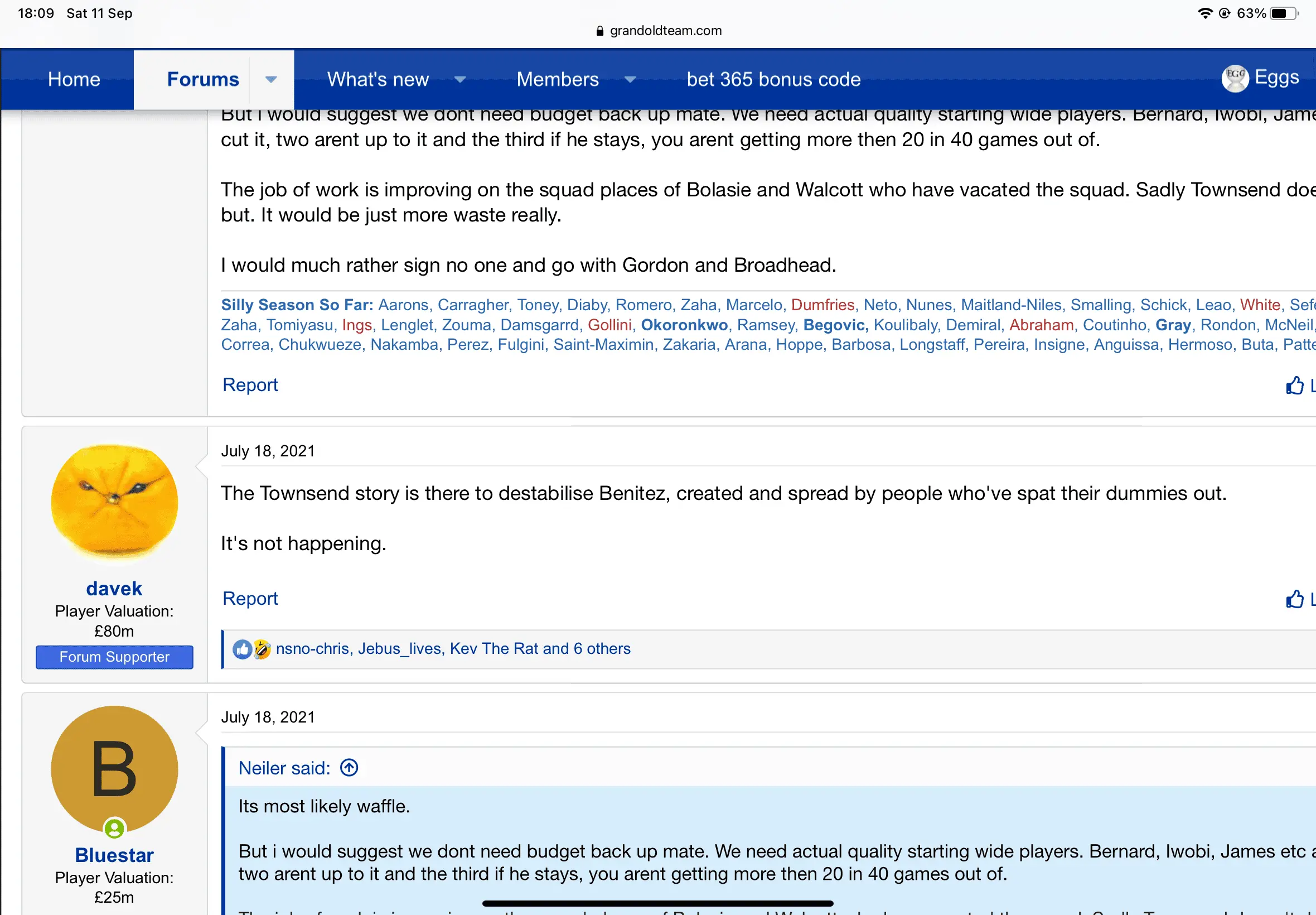Click the Forum Supporter badge
The image size is (1316, 915).
114,657
